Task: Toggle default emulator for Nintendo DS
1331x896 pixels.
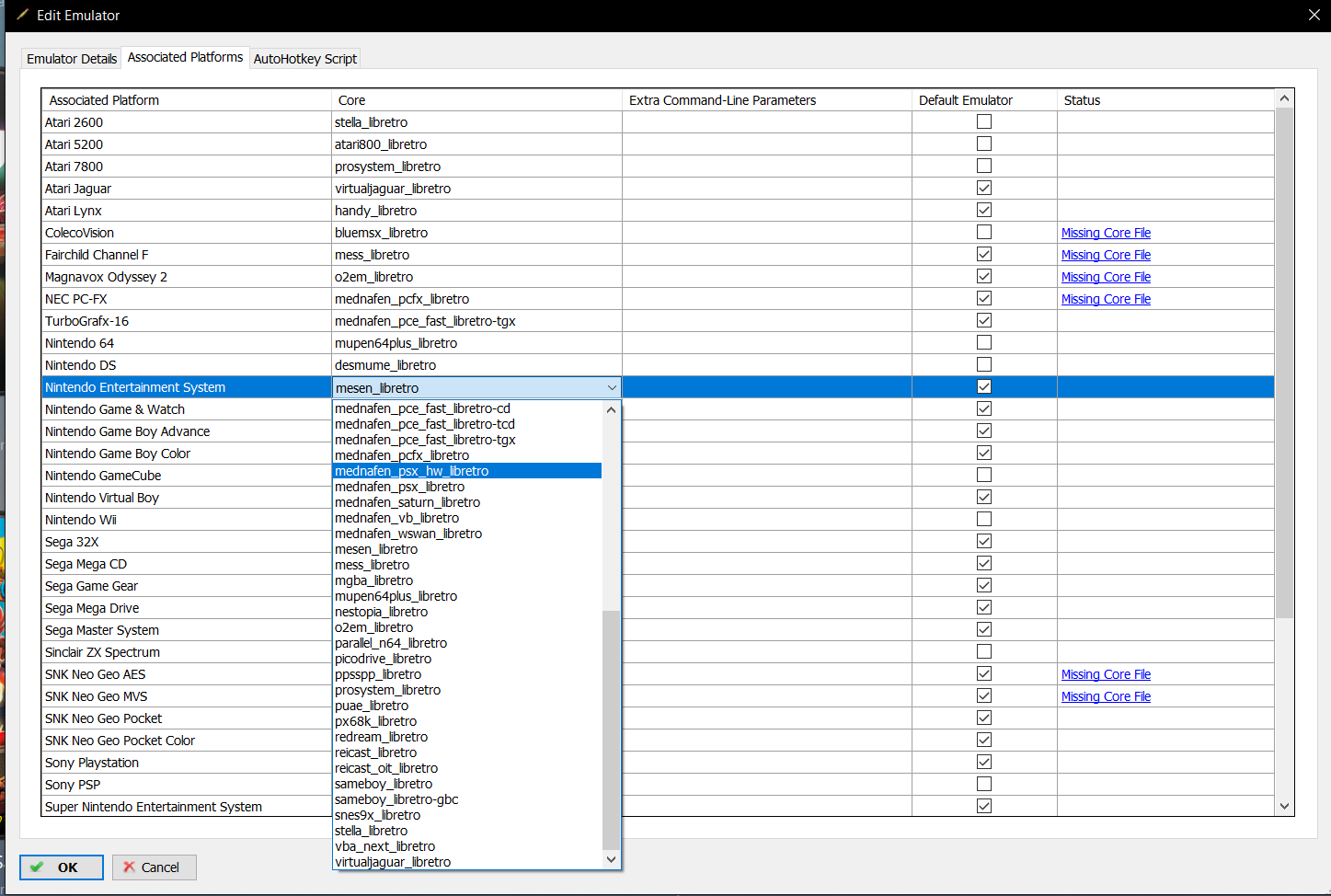Action: coord(984,364)
